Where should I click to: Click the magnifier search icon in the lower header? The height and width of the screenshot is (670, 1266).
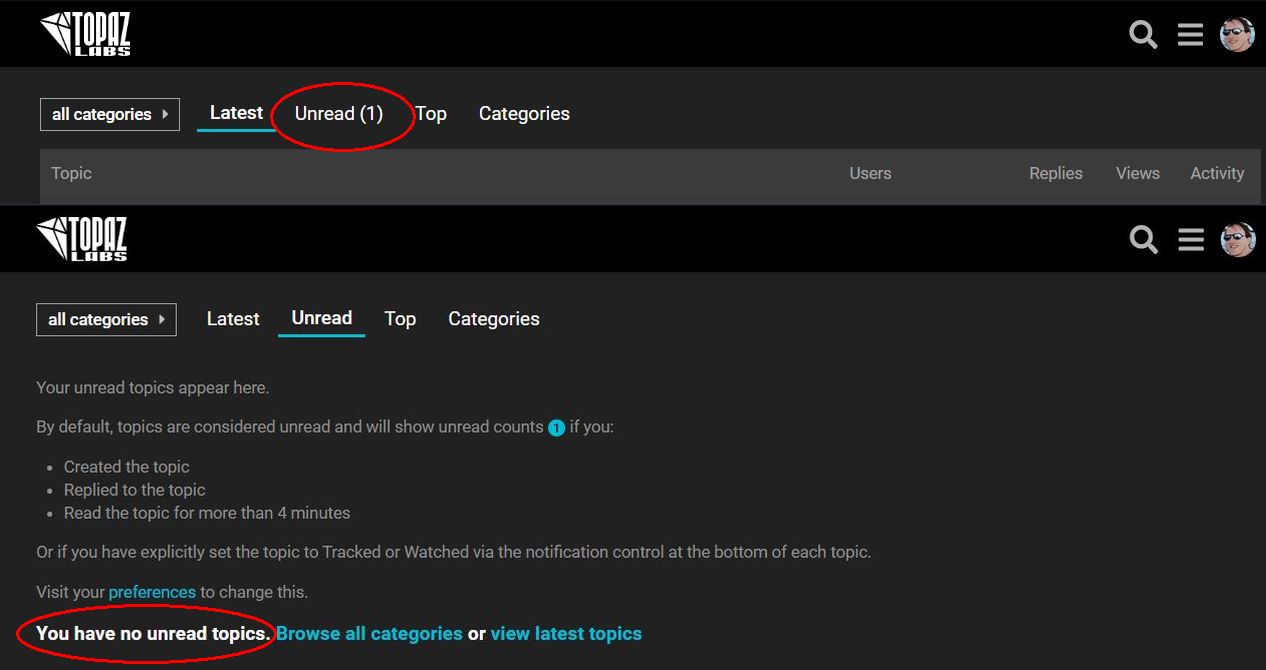pos(1143,240)
